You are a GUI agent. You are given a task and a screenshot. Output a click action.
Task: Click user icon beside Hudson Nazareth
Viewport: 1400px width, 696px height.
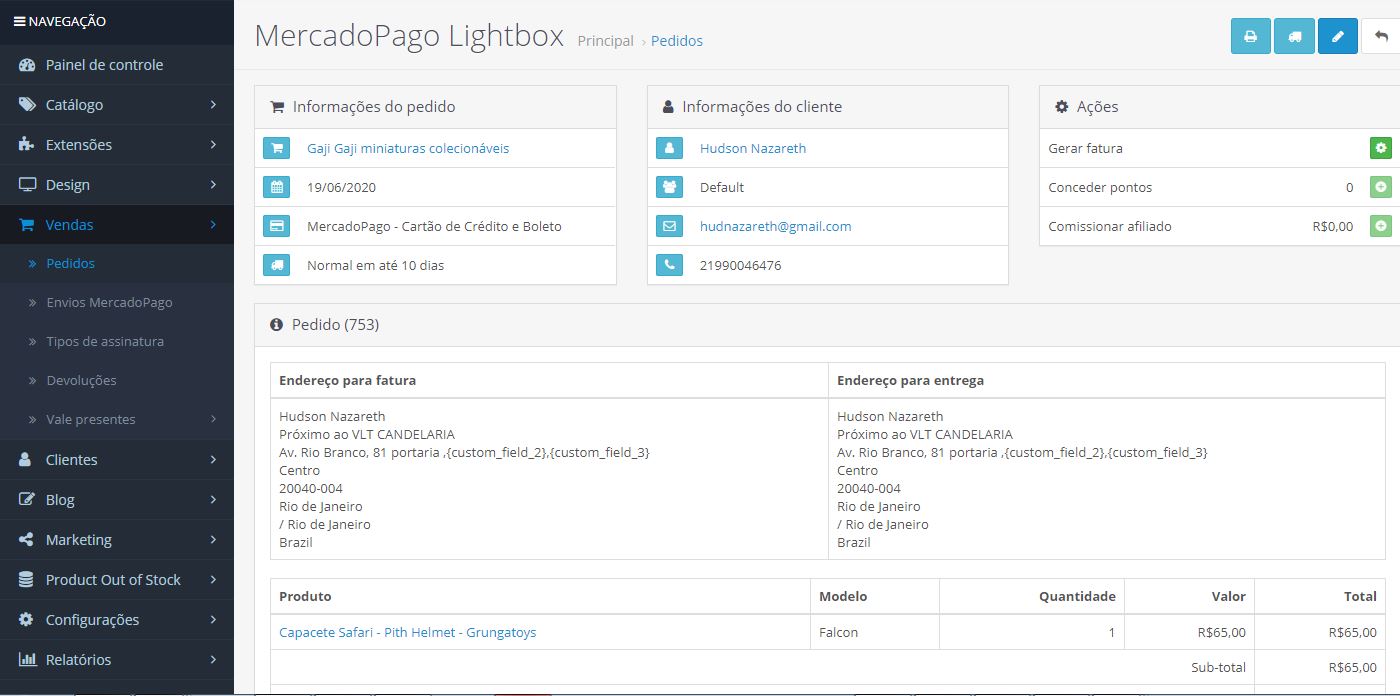(669, 148)
